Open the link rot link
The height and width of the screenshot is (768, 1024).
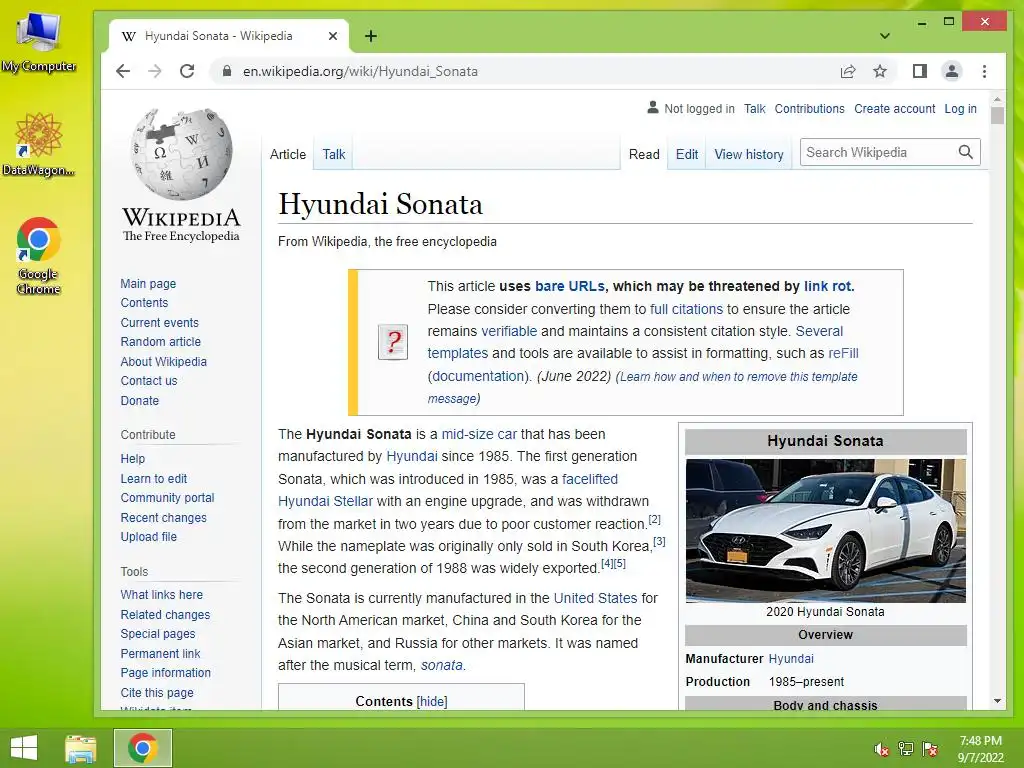827,286
